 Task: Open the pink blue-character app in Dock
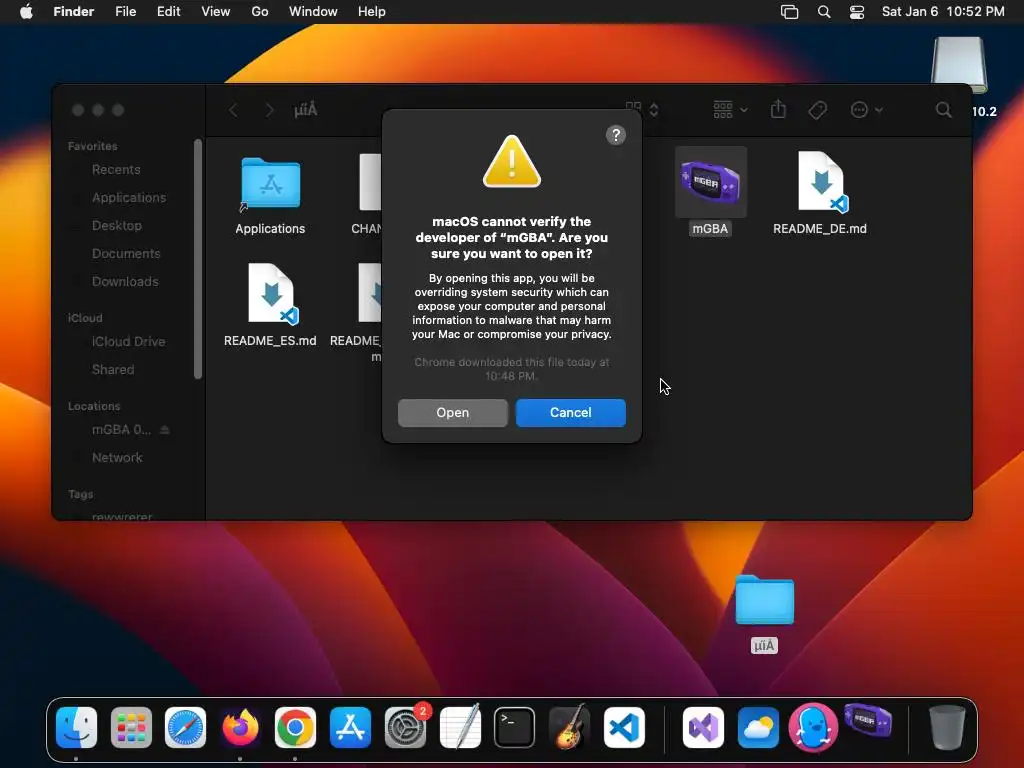[x=813, y=728]
